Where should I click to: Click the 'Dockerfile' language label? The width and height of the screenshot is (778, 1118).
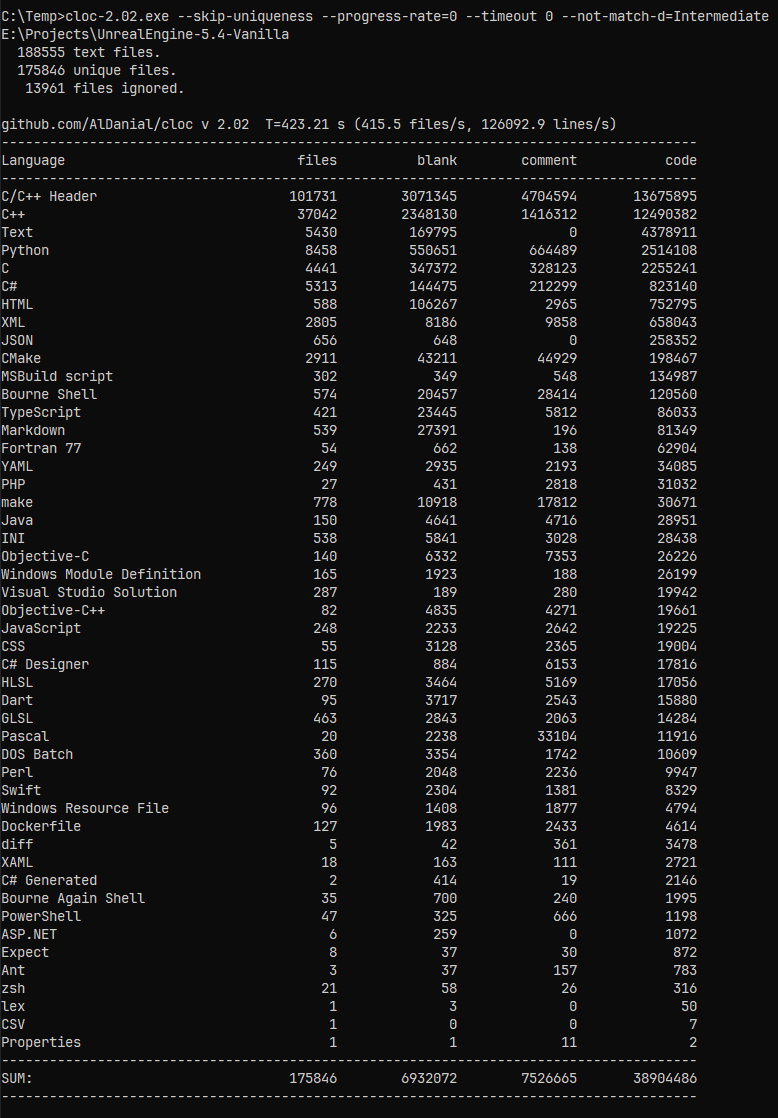pyautogui.click(x=41, y=826)
